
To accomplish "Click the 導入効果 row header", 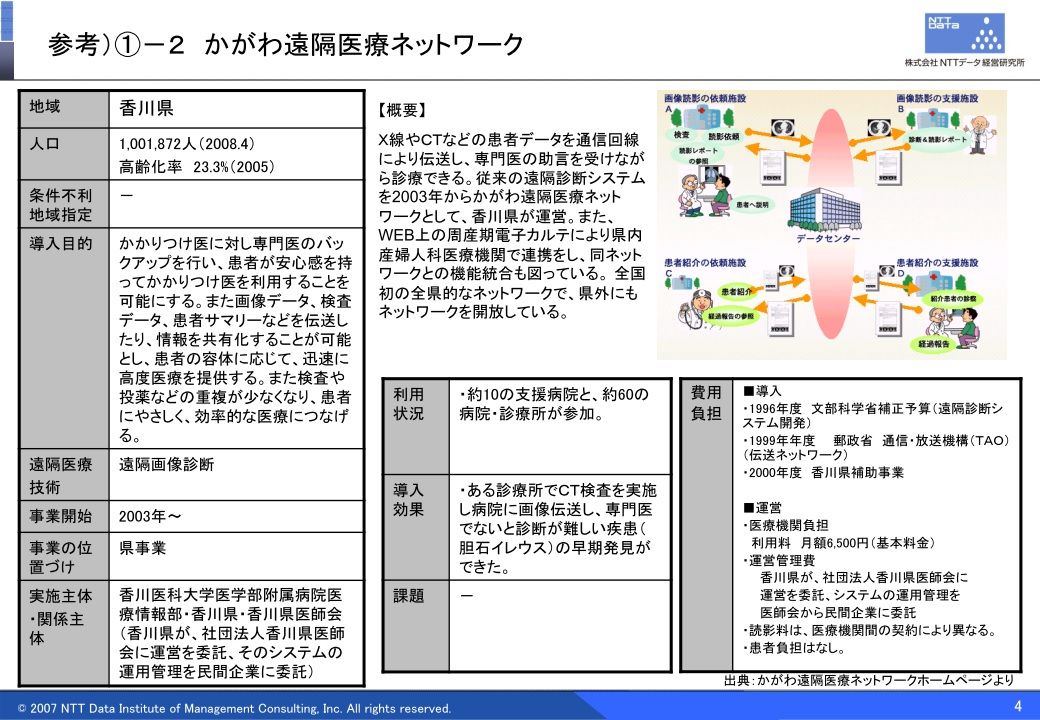I will 416,526.
